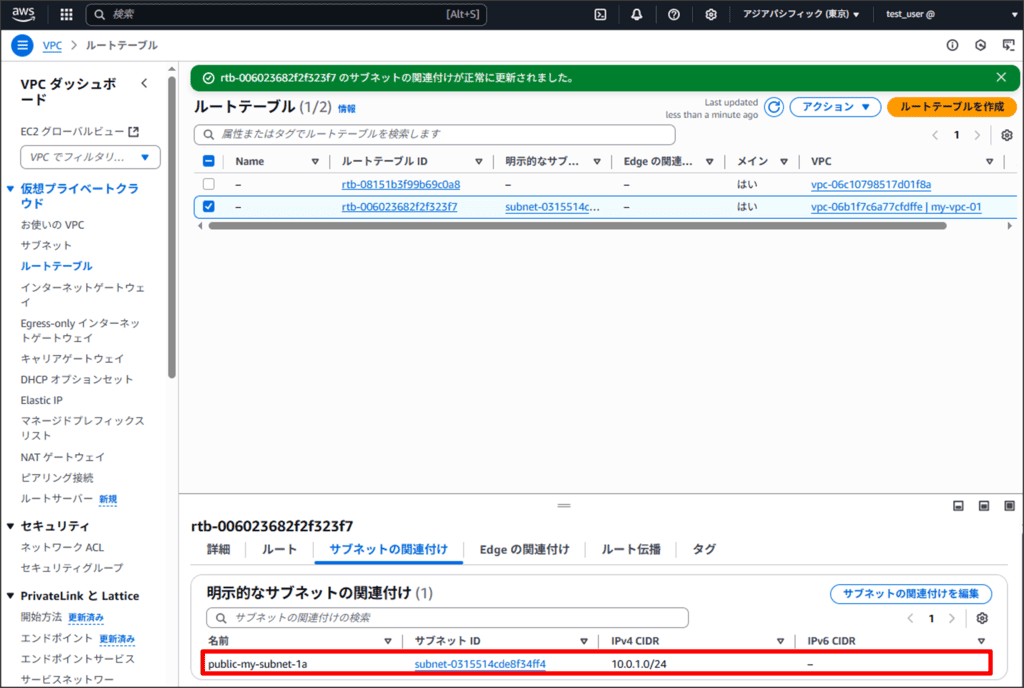
Task: Open the region selector アジアパシフィック (東京)
Action: coord(800,15)
